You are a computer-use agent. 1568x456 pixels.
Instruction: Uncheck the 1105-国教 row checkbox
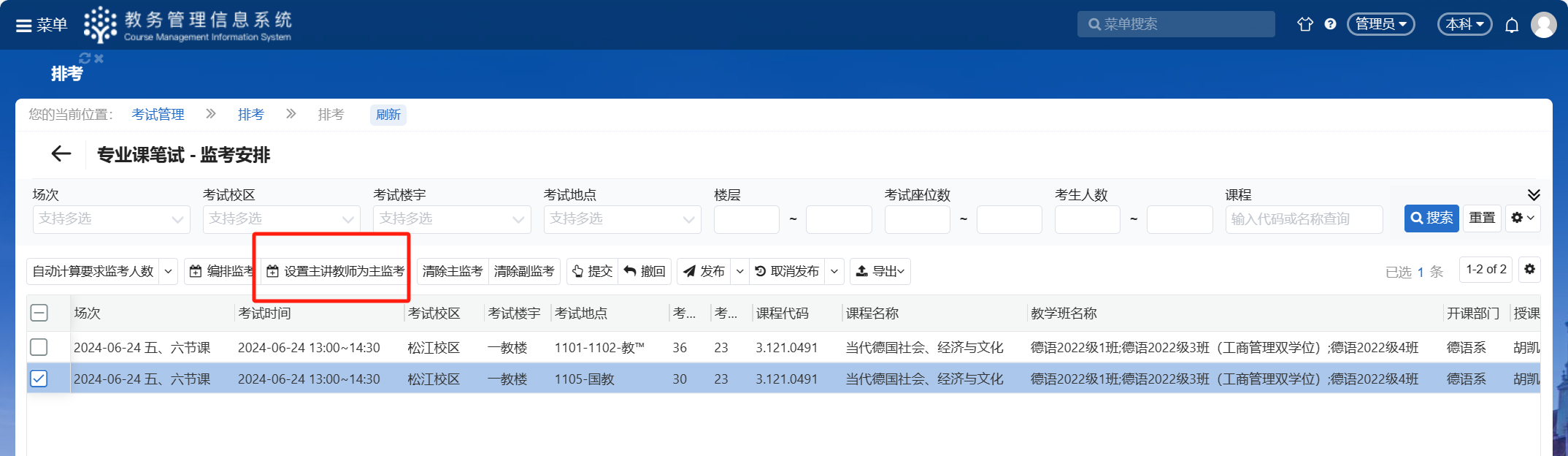[39, 379]
